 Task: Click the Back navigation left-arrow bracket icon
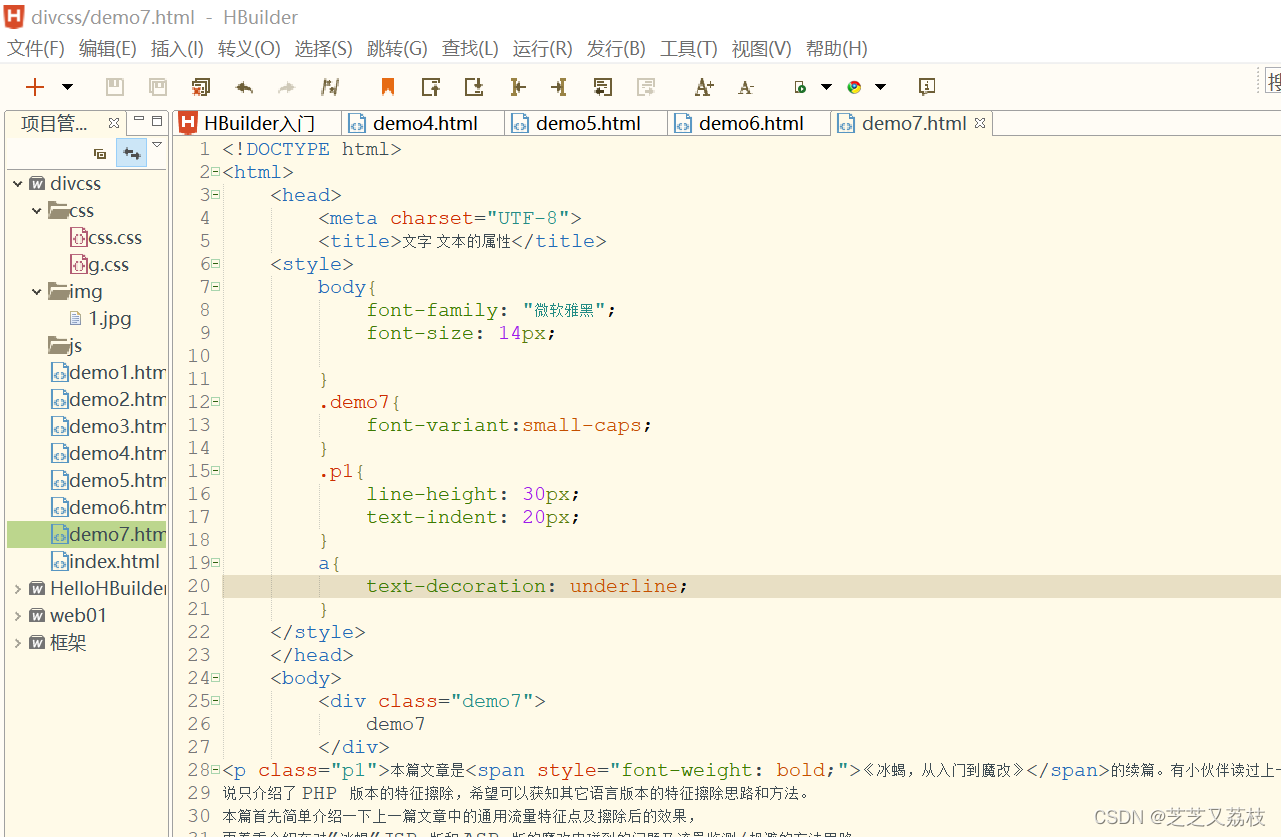coord(517,87)
